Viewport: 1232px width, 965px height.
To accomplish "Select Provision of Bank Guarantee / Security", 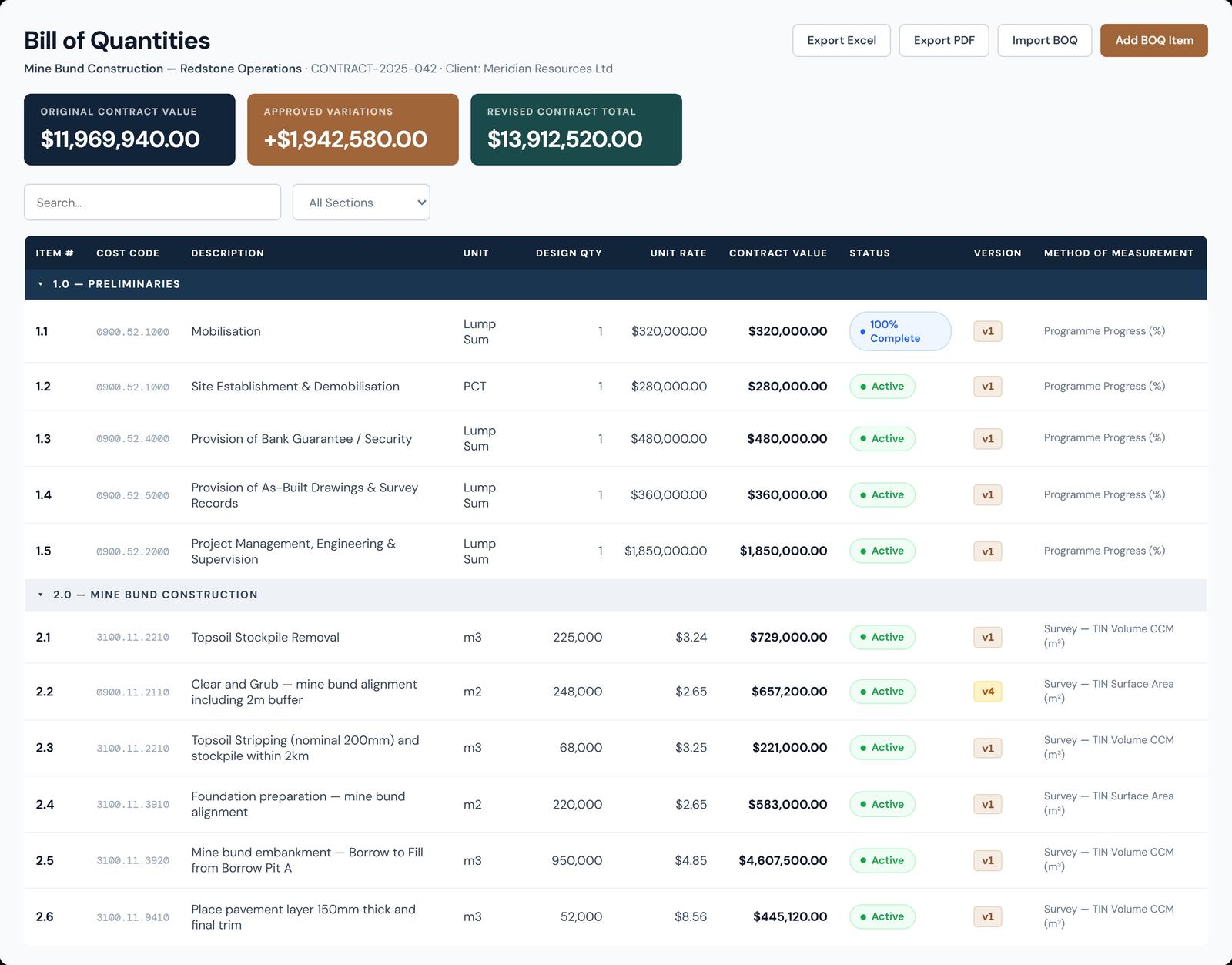I will point(301,438).
